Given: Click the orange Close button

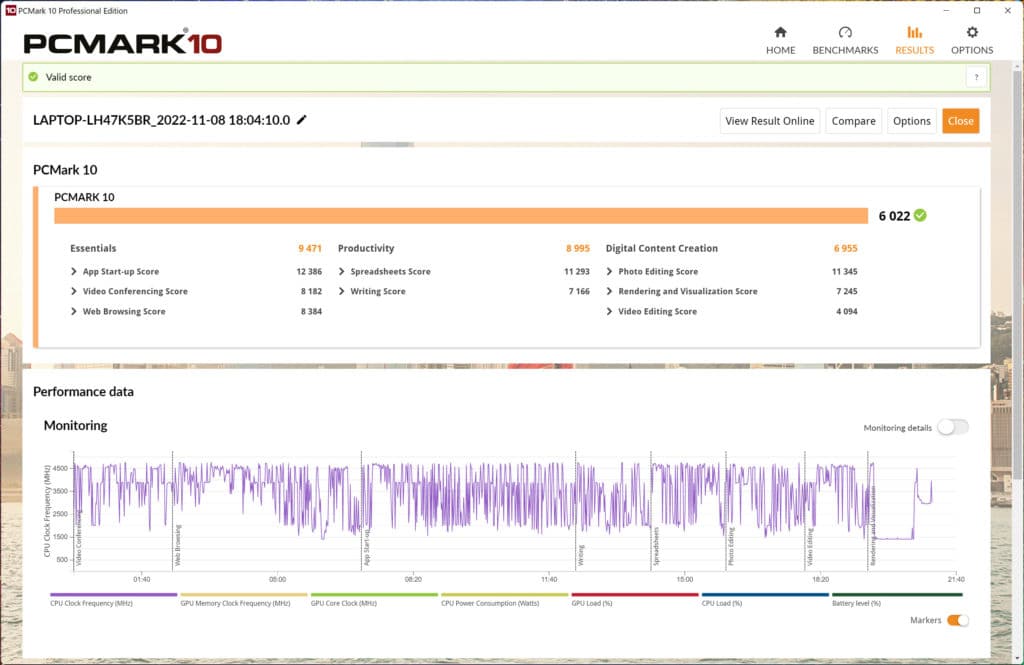Looking at the screenshot, I should [x=961, y=121].
